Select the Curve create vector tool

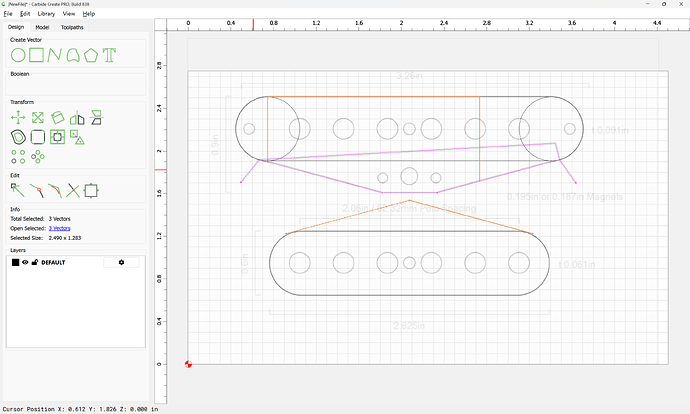click(x=73, y=55)
